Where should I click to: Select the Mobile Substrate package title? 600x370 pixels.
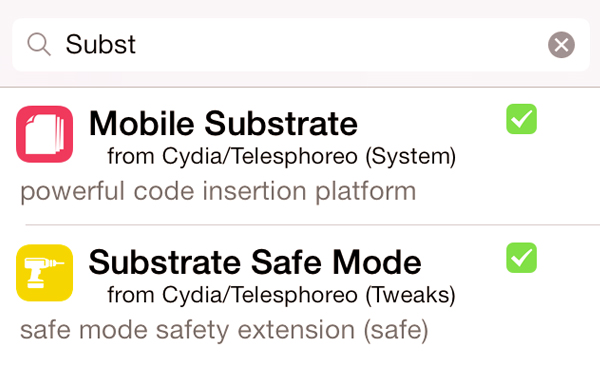pyautogui.click(x=223, y=123)
